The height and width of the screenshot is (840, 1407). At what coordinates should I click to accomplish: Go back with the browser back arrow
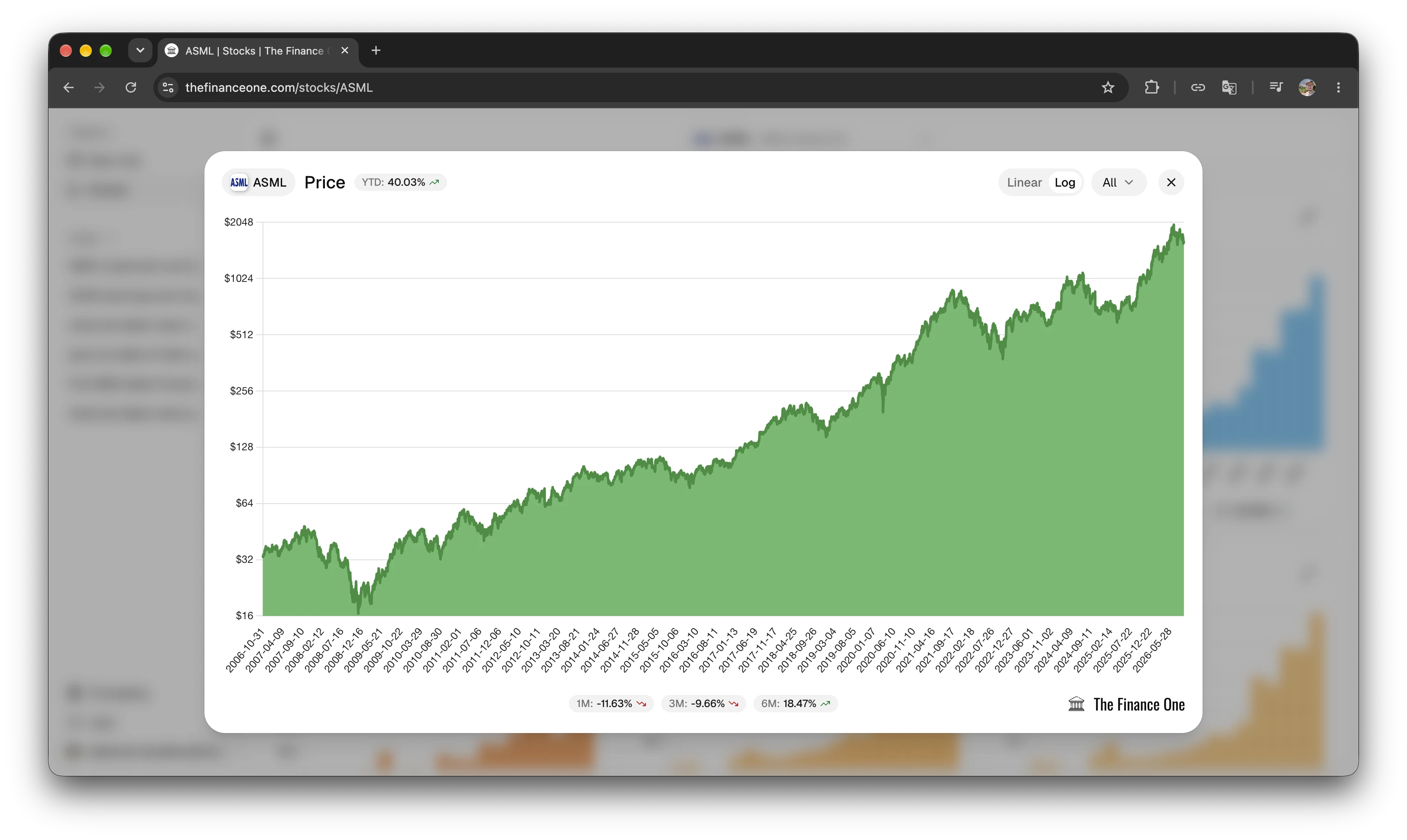(68, 87)
